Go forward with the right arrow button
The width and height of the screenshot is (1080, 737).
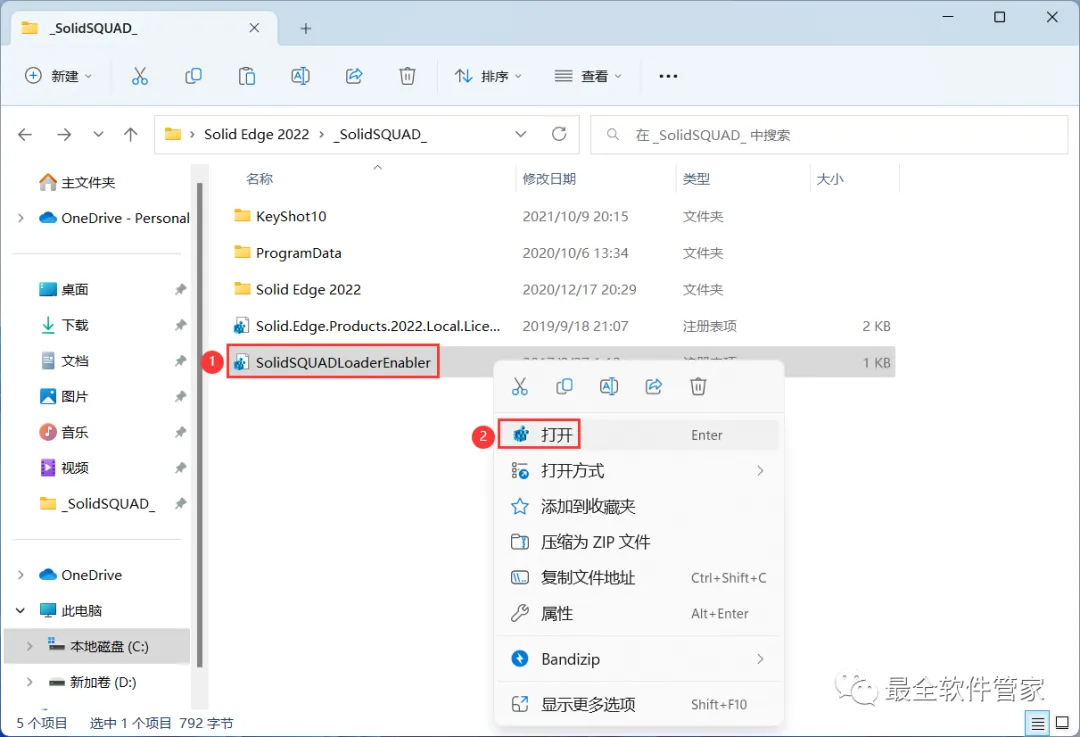coord(64,134)
